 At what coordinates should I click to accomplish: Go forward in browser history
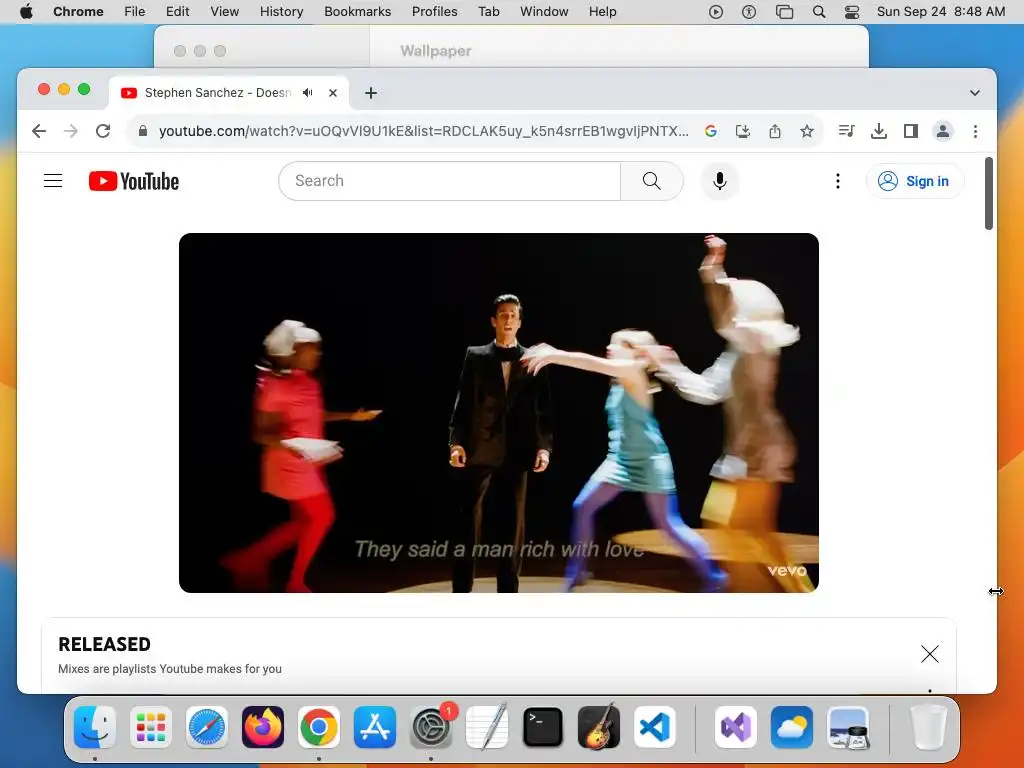(x=71, y=131)
